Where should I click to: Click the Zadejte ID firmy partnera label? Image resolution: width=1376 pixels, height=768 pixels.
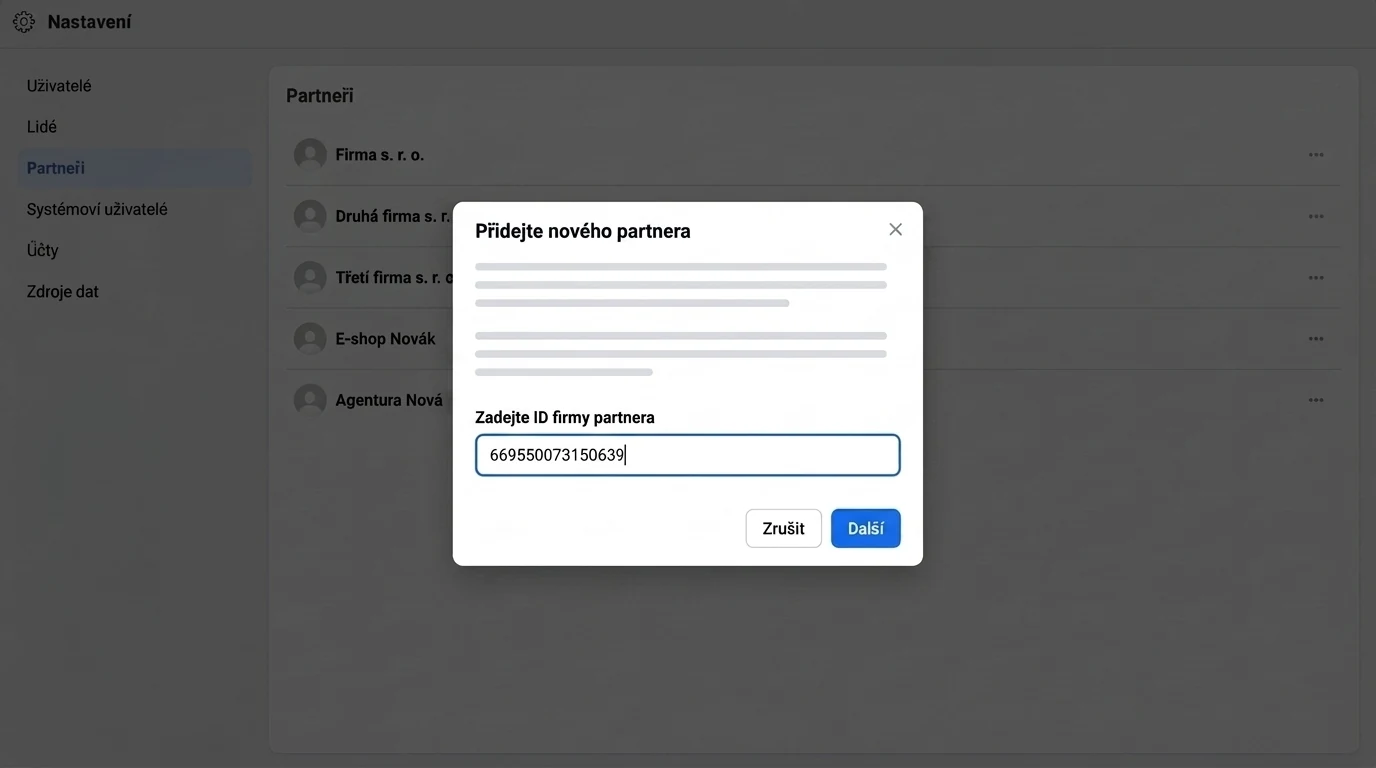pos(565,417)
